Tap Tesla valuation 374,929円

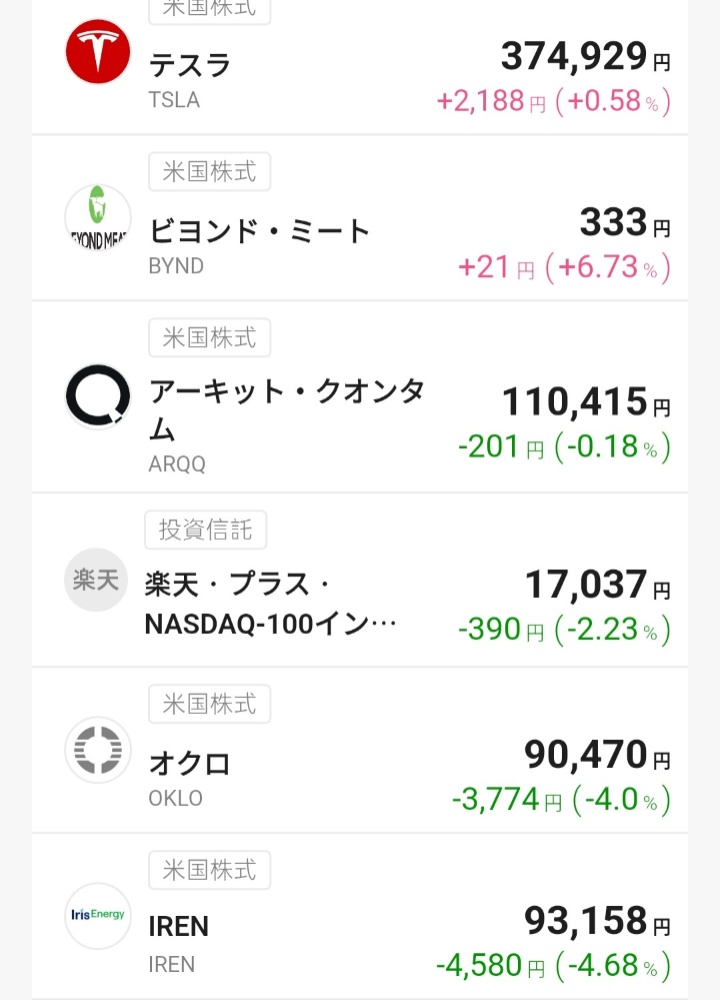585,56
